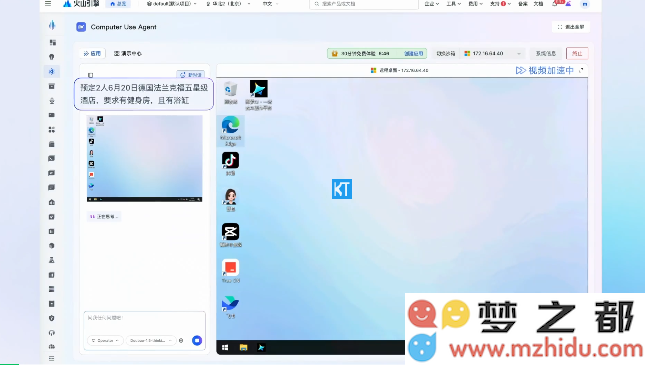This screenshot has width=645, height=365.
Task: Click the flask icon in the left sidebar
Action: pyautogui.click(x=52, y=260)
